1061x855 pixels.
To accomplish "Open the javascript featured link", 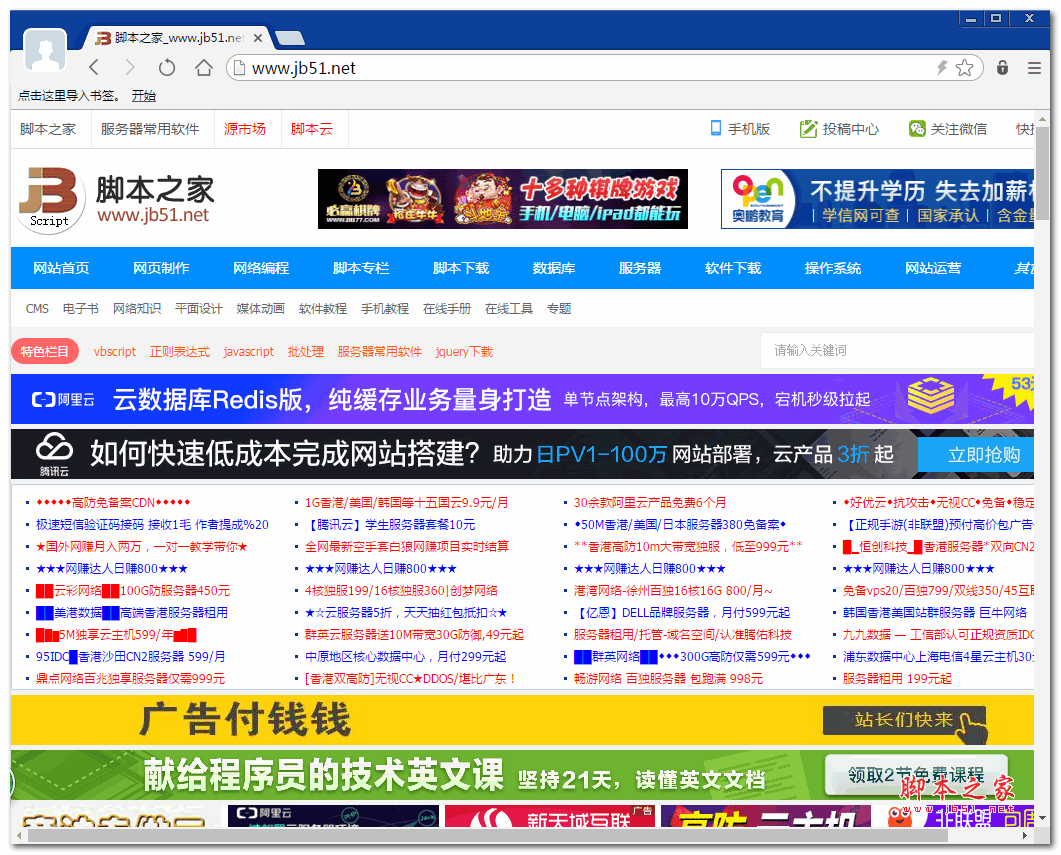I will tap(248, 351).
